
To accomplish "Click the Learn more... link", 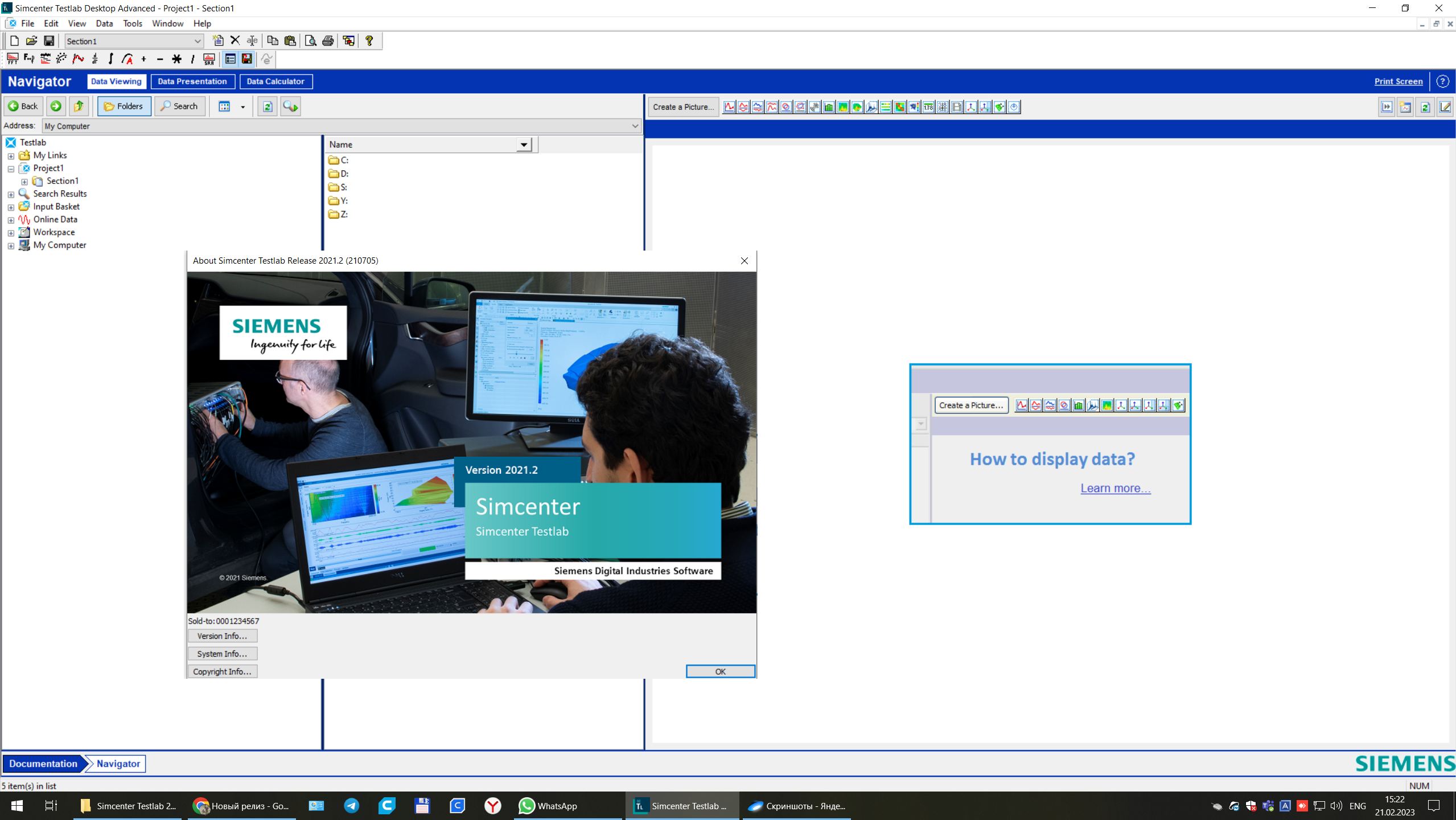I will click(1115, 488).
